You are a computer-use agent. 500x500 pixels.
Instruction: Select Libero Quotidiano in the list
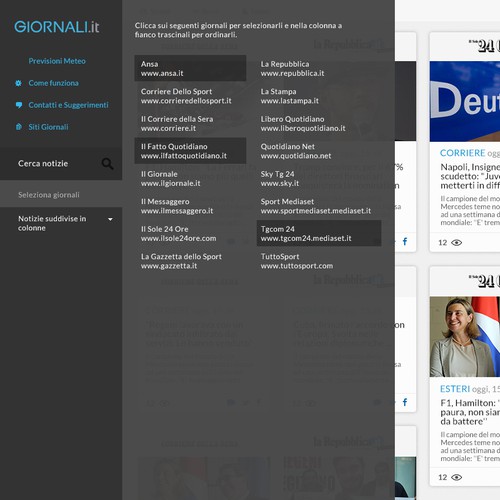319,123
